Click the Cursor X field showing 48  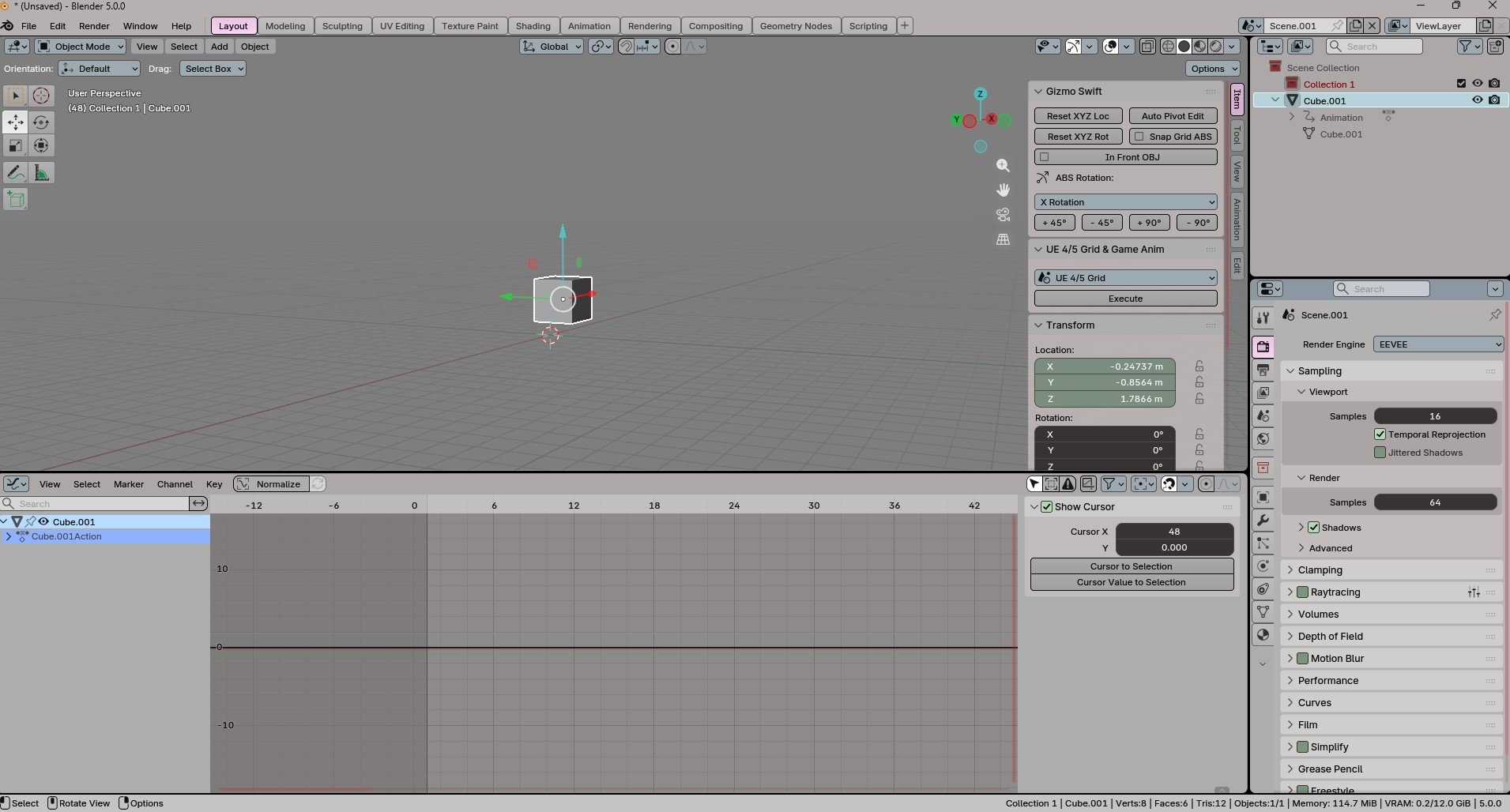point(1174,532)
